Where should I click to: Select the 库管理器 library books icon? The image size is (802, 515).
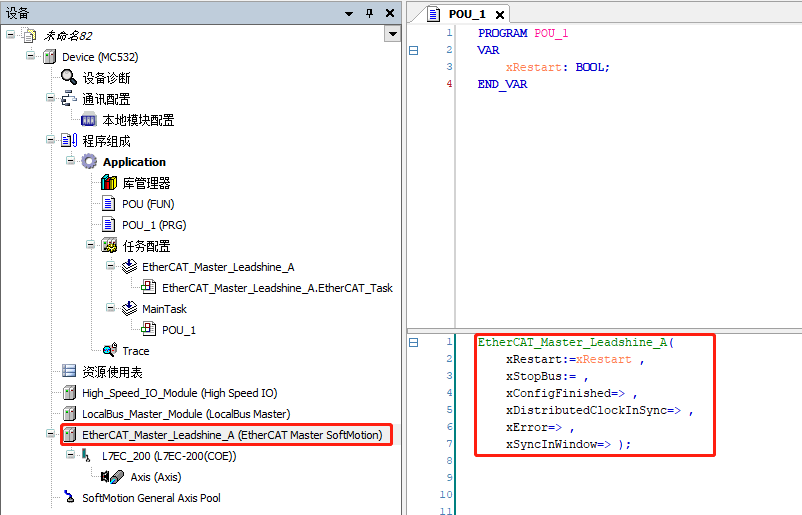(x=109, y=183)
